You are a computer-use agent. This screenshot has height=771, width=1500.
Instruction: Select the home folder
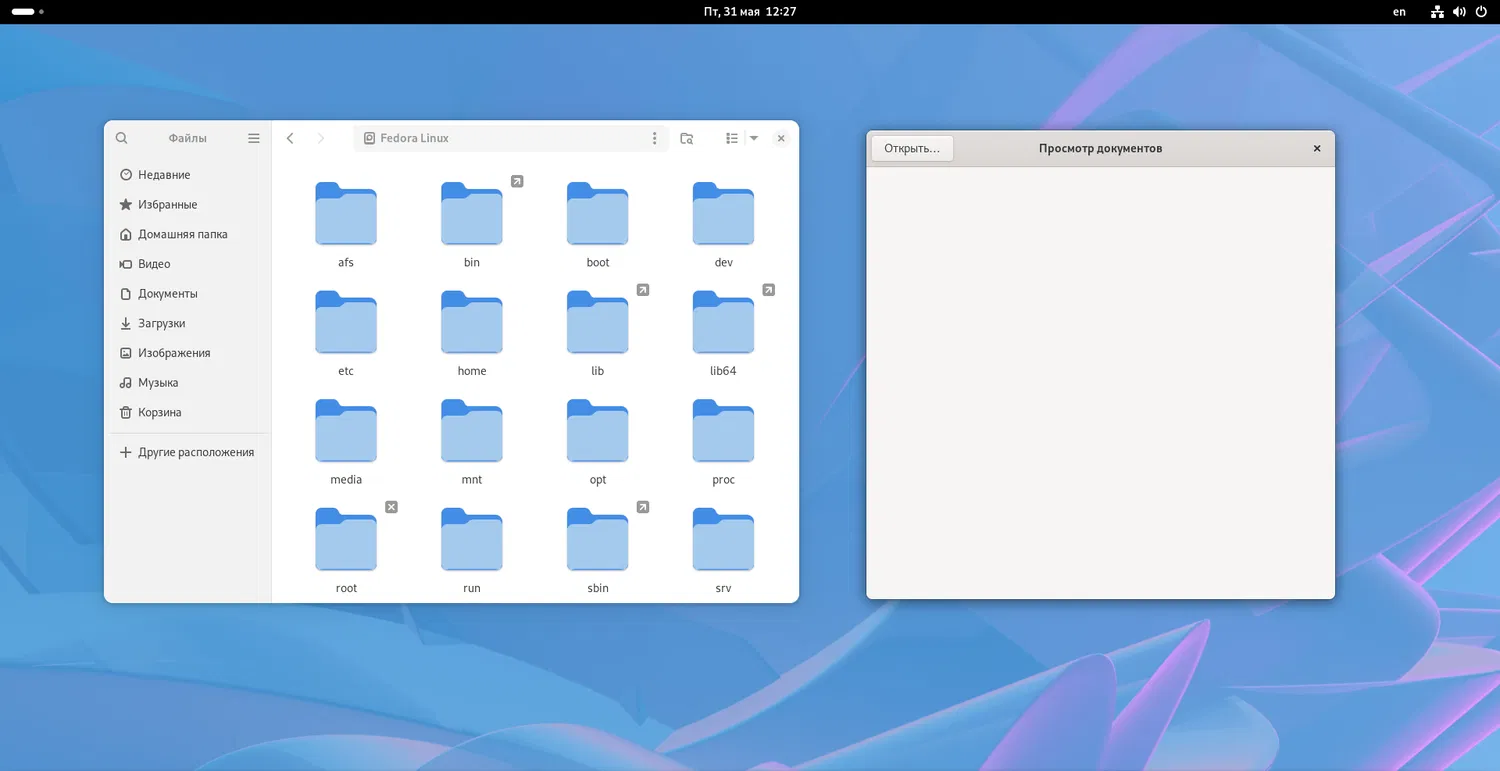[x=472, y=323]
